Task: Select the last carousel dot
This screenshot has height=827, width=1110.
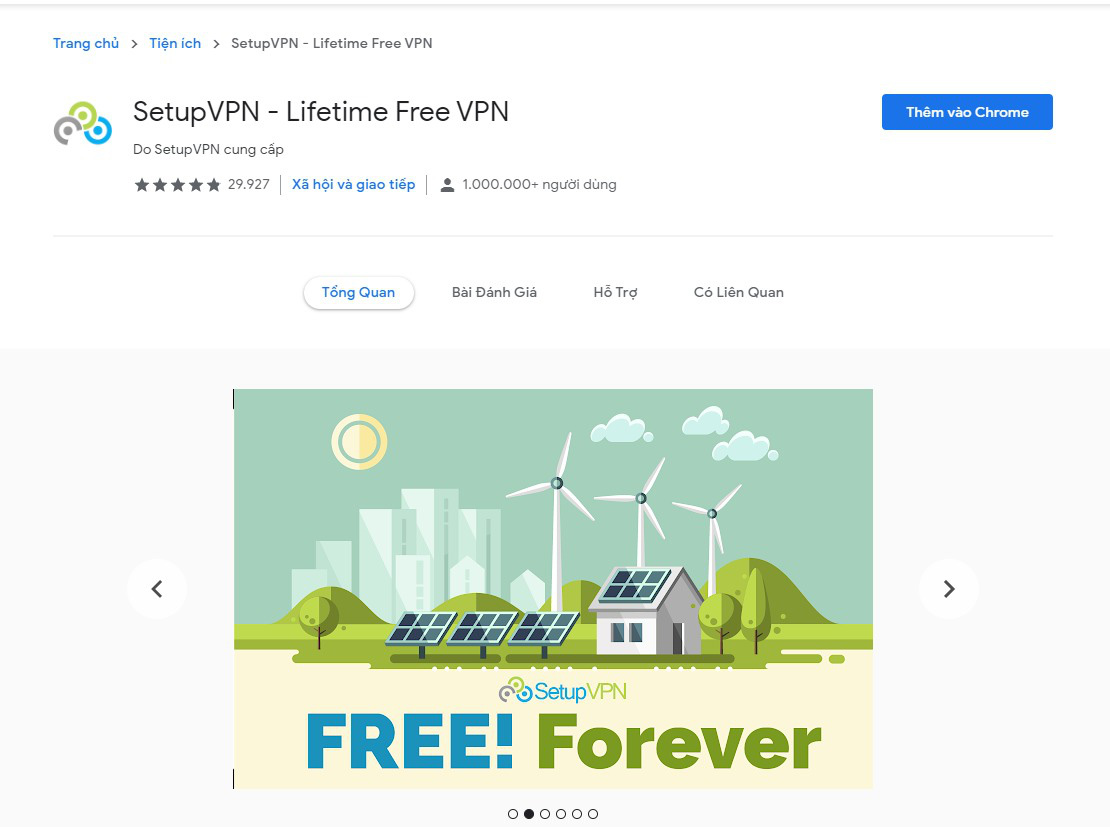Action: [593, 814]
